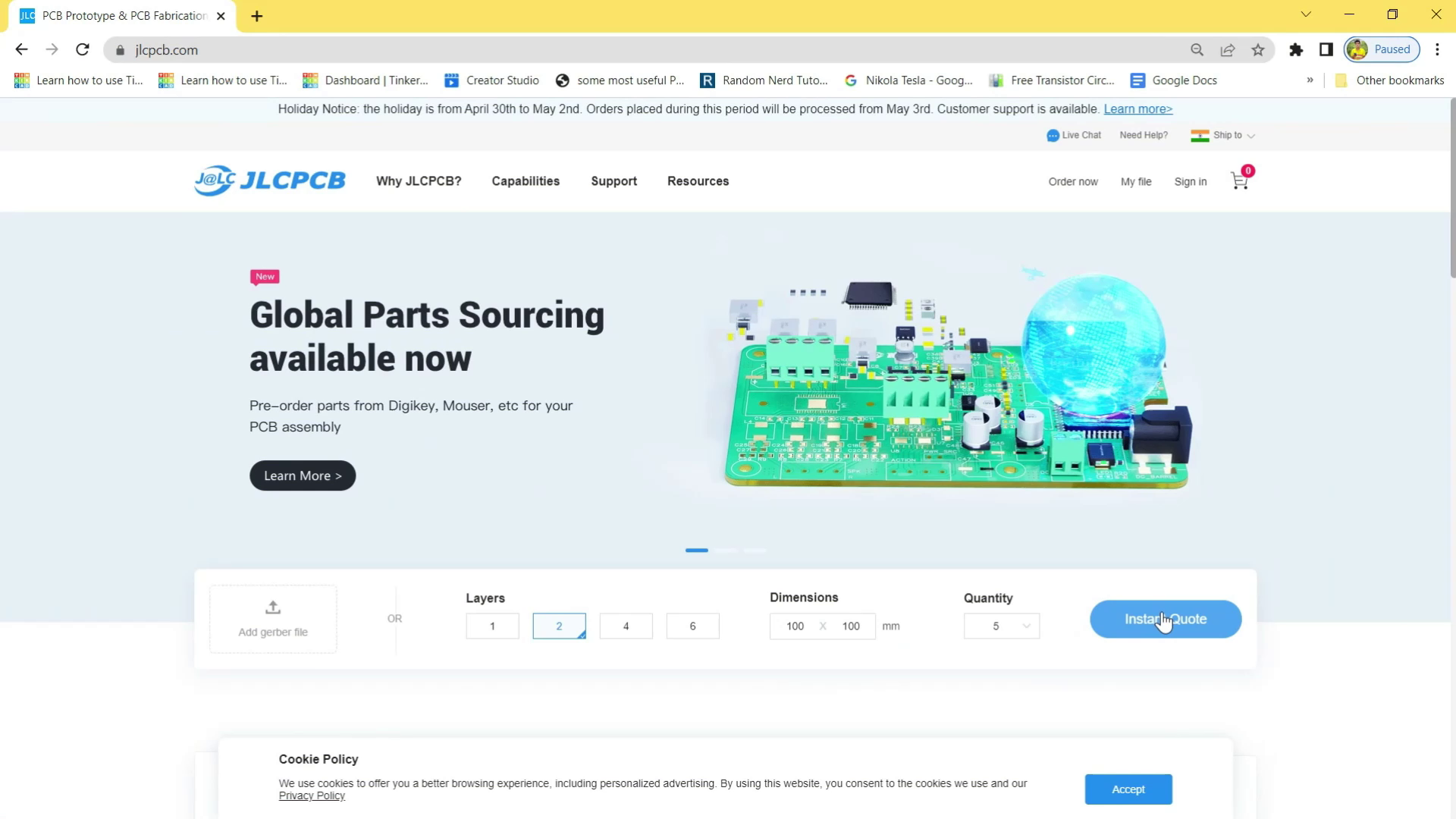Open the Other bookmarks folder
This screenshot has height=819, width=1456.
1389,80
